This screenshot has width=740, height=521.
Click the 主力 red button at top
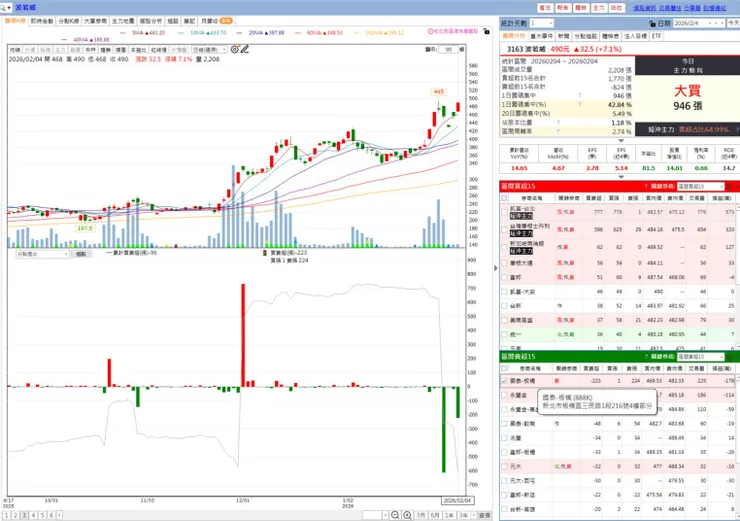(x=598, y=8)
